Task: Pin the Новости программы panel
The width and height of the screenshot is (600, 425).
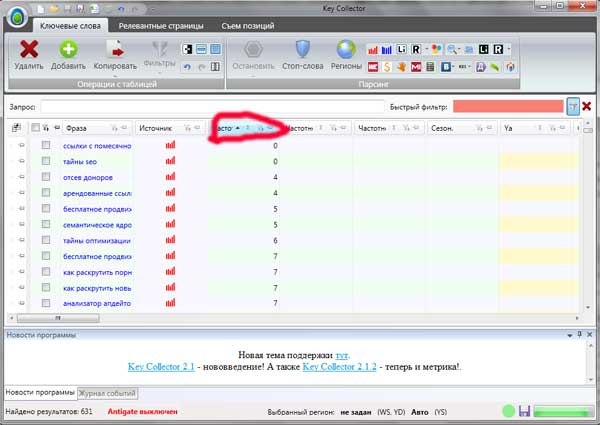Action: 580,335
